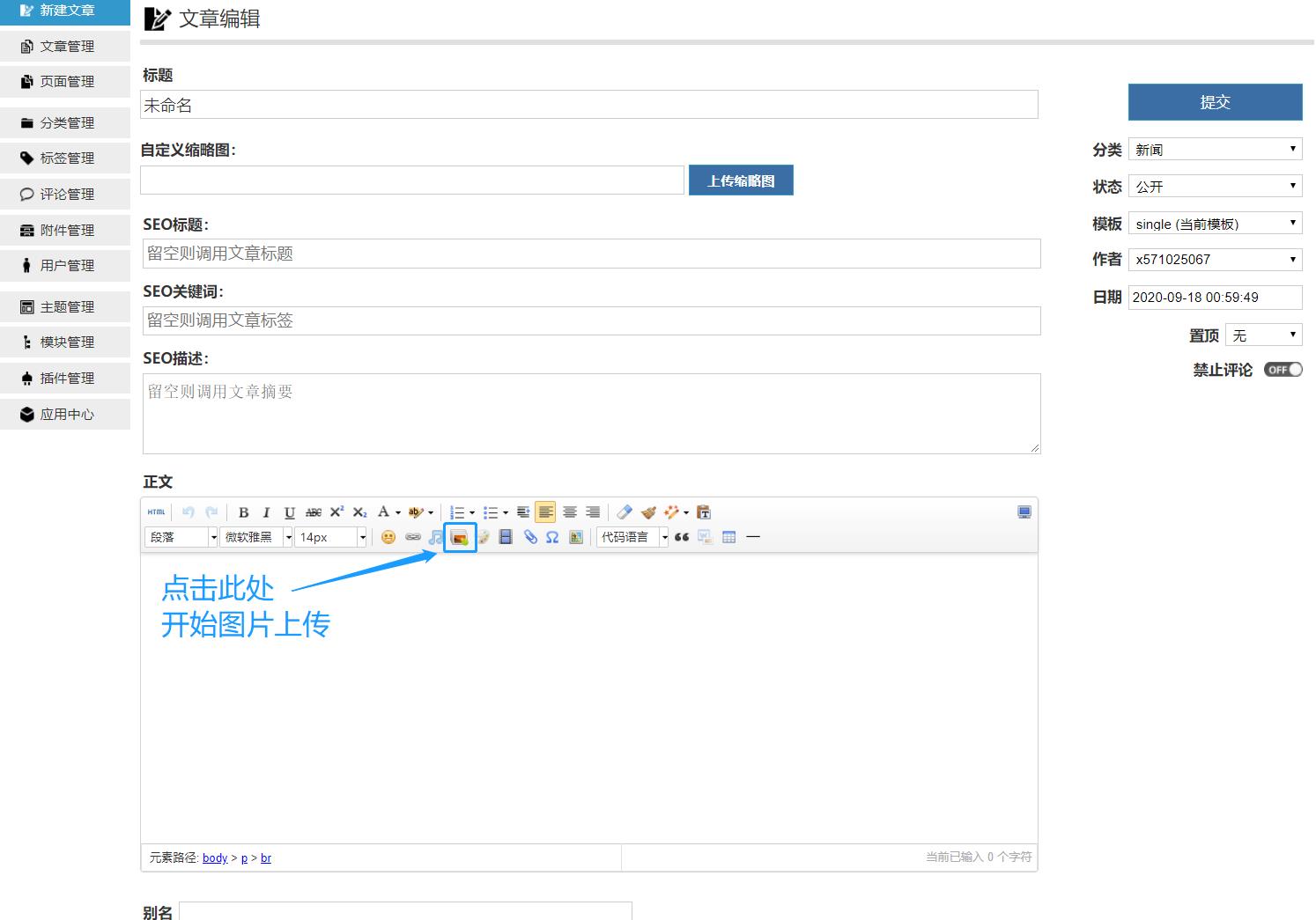Click the 提交 submit button
Screen dimensions: 1316x920
point(1216,102)
